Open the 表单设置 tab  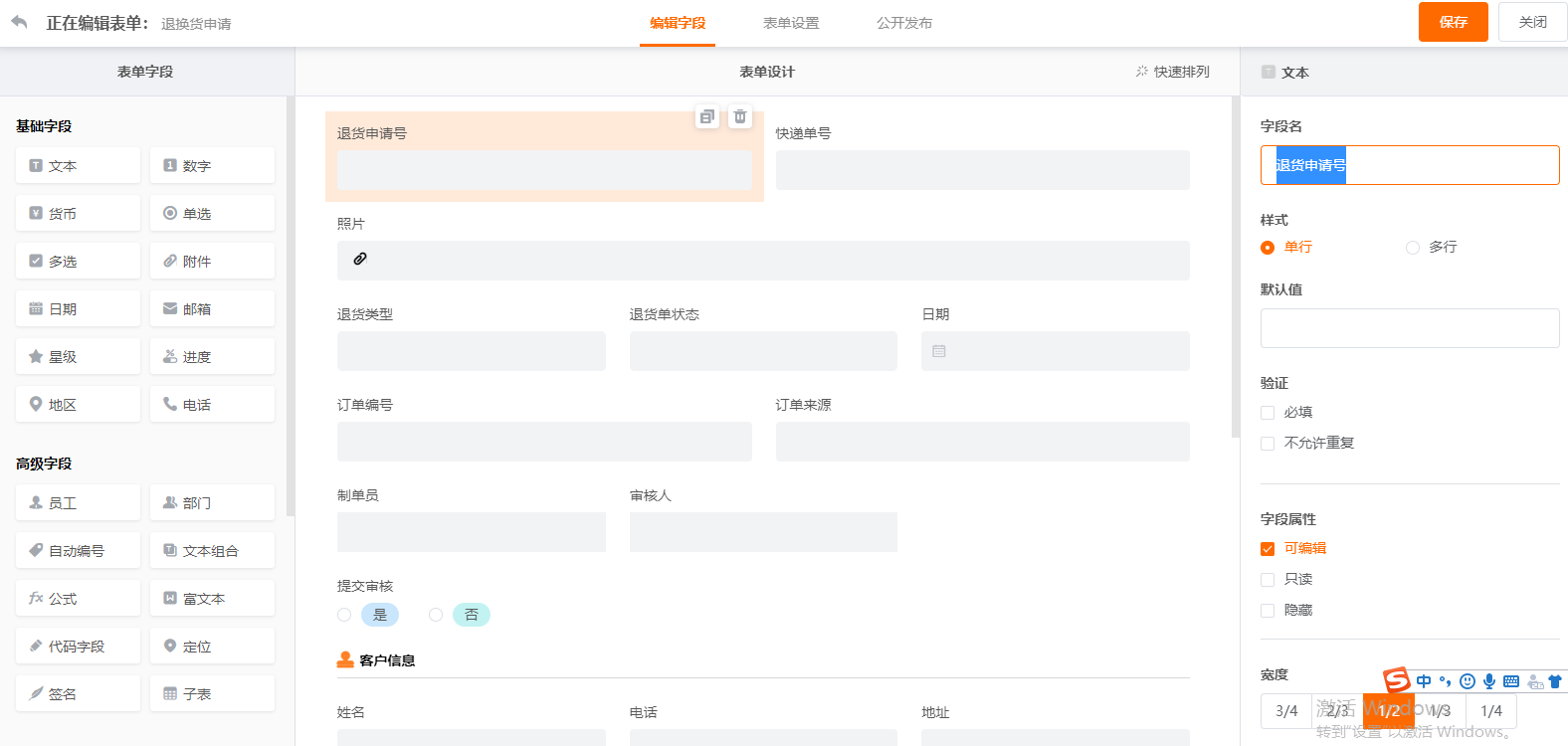[x=791, y=23]
